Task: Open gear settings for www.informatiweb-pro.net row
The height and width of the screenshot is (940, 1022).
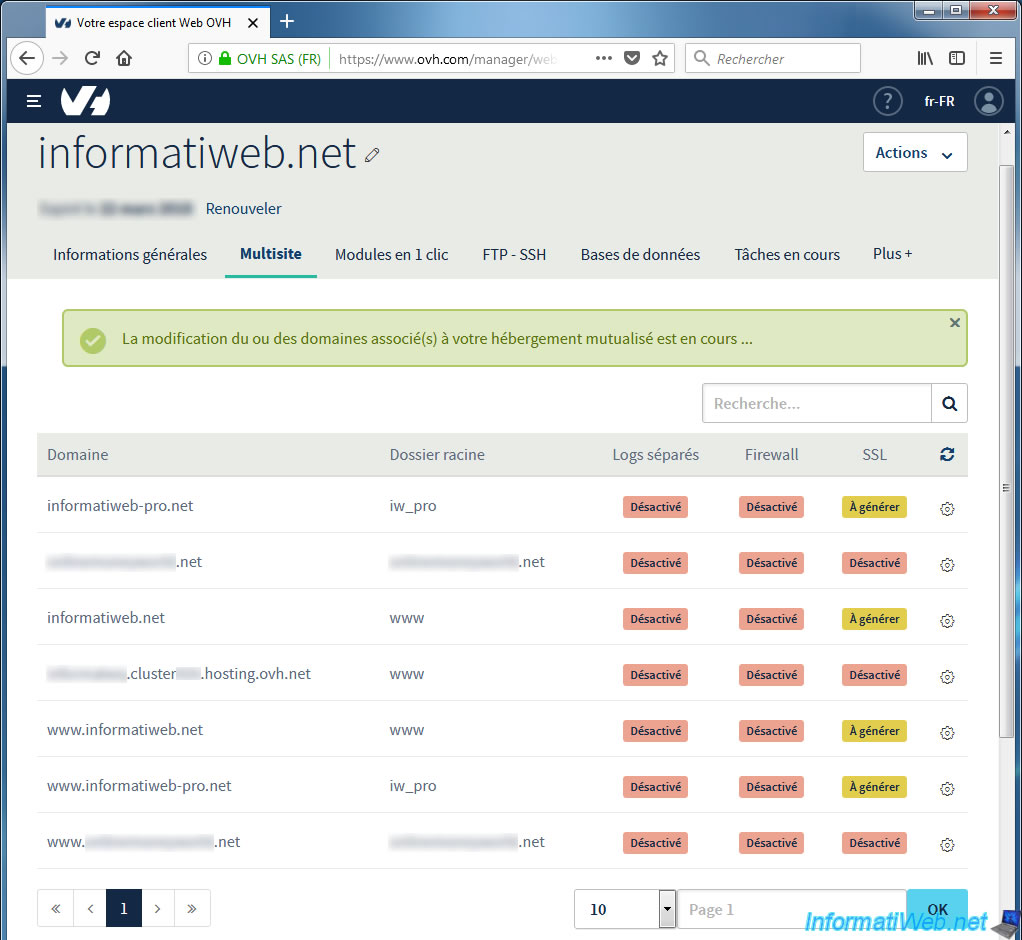Action: 947,789
